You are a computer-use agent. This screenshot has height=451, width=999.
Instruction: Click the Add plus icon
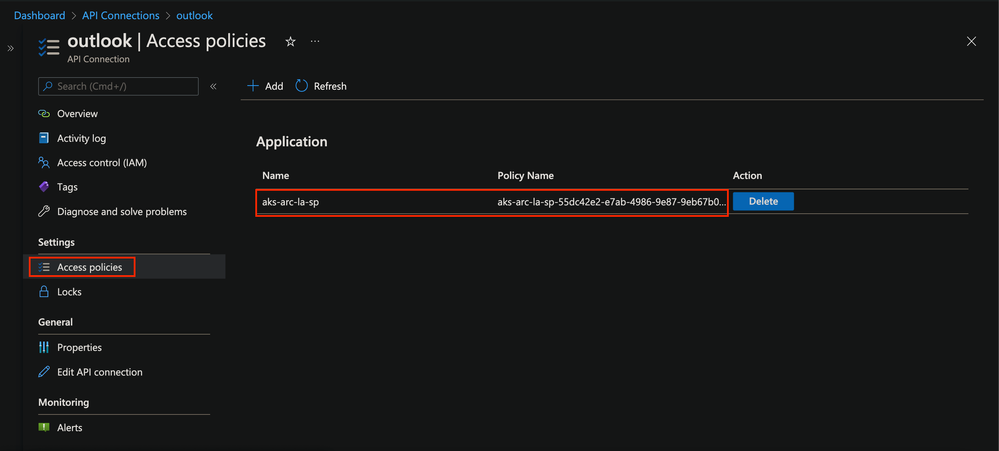tap(254, 86)
